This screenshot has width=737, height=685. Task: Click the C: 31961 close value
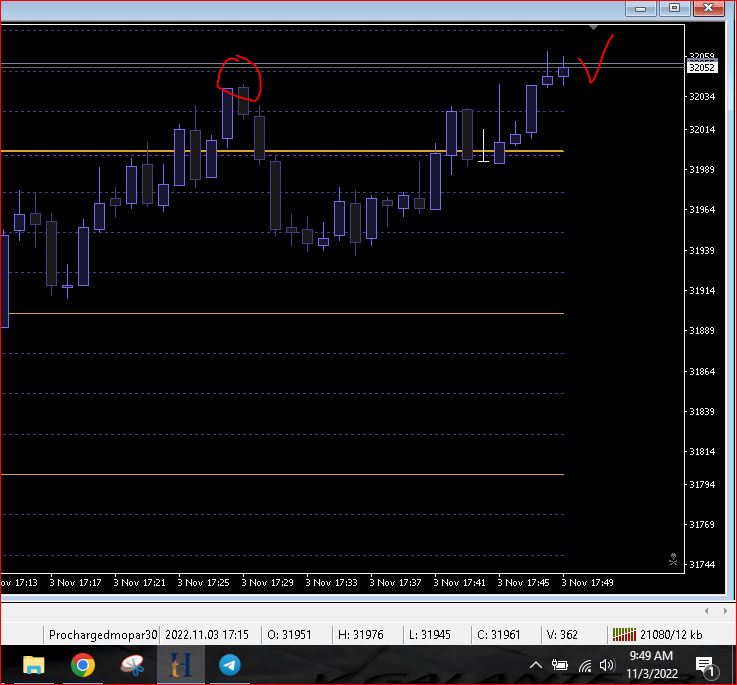click(499, 635)
